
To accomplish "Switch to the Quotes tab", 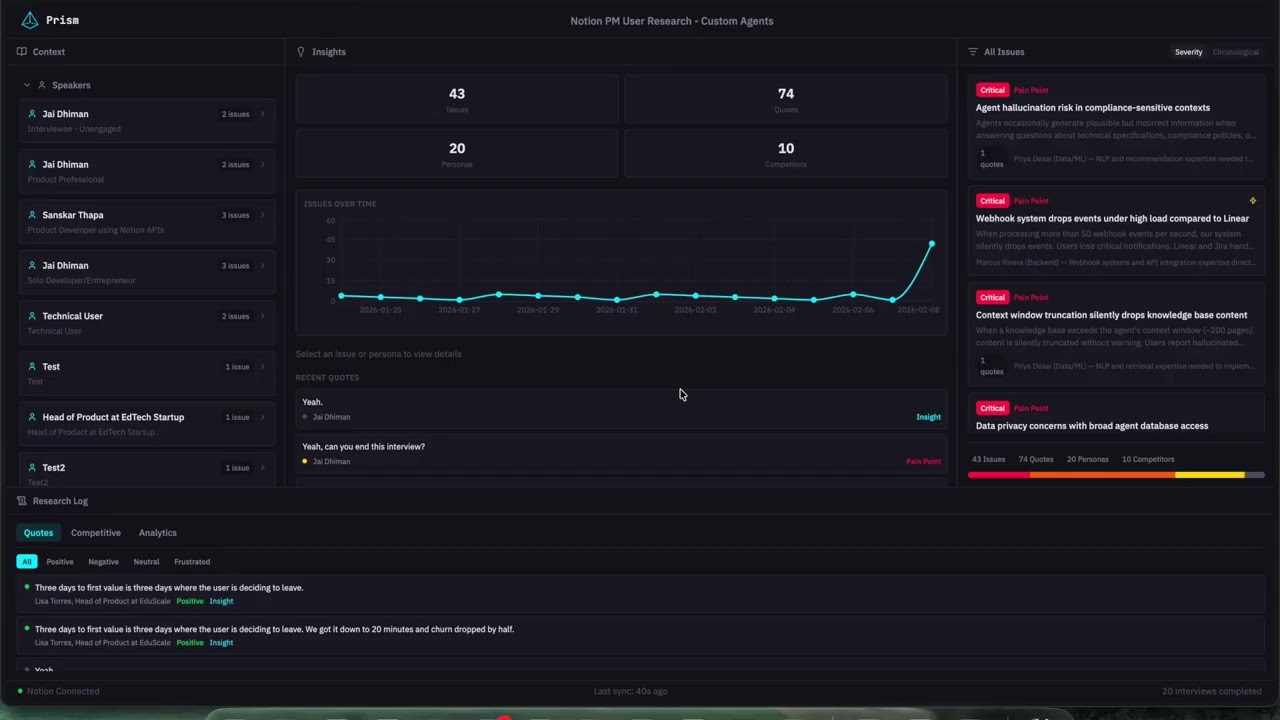I will click(39, 533).
